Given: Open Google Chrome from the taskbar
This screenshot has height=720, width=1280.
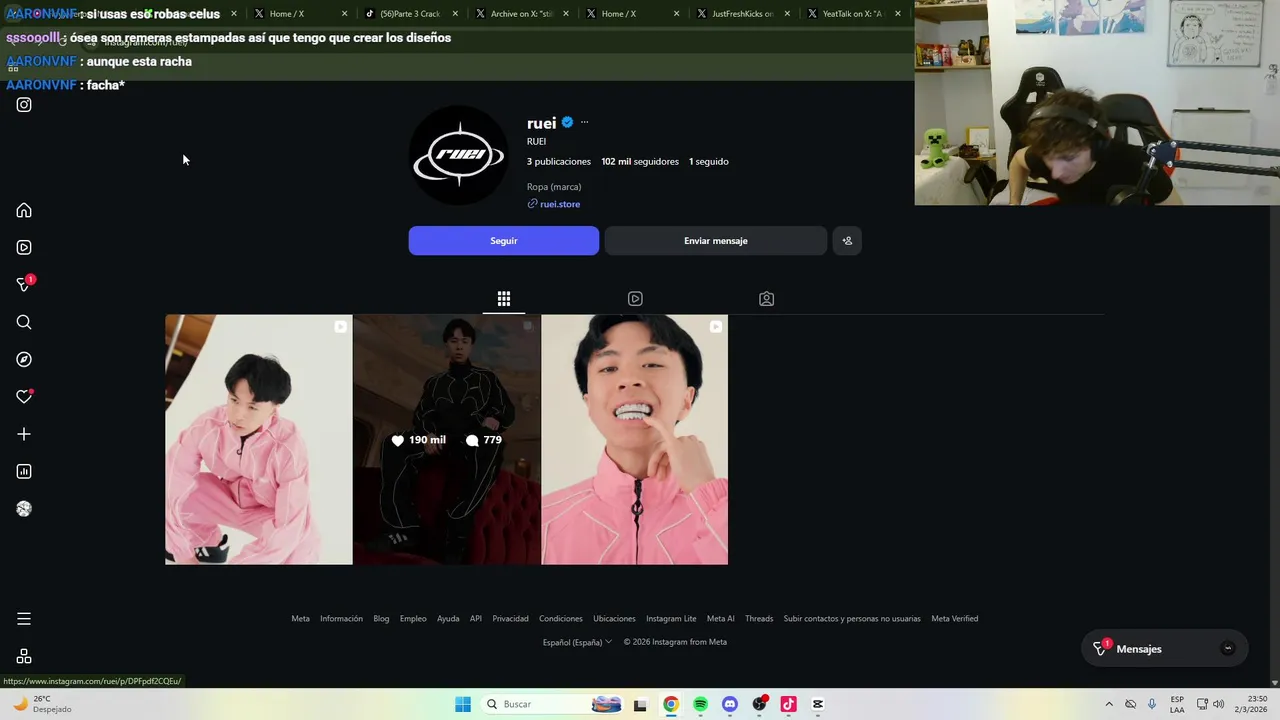Looking at the screenshot, I should click(671, 704).
